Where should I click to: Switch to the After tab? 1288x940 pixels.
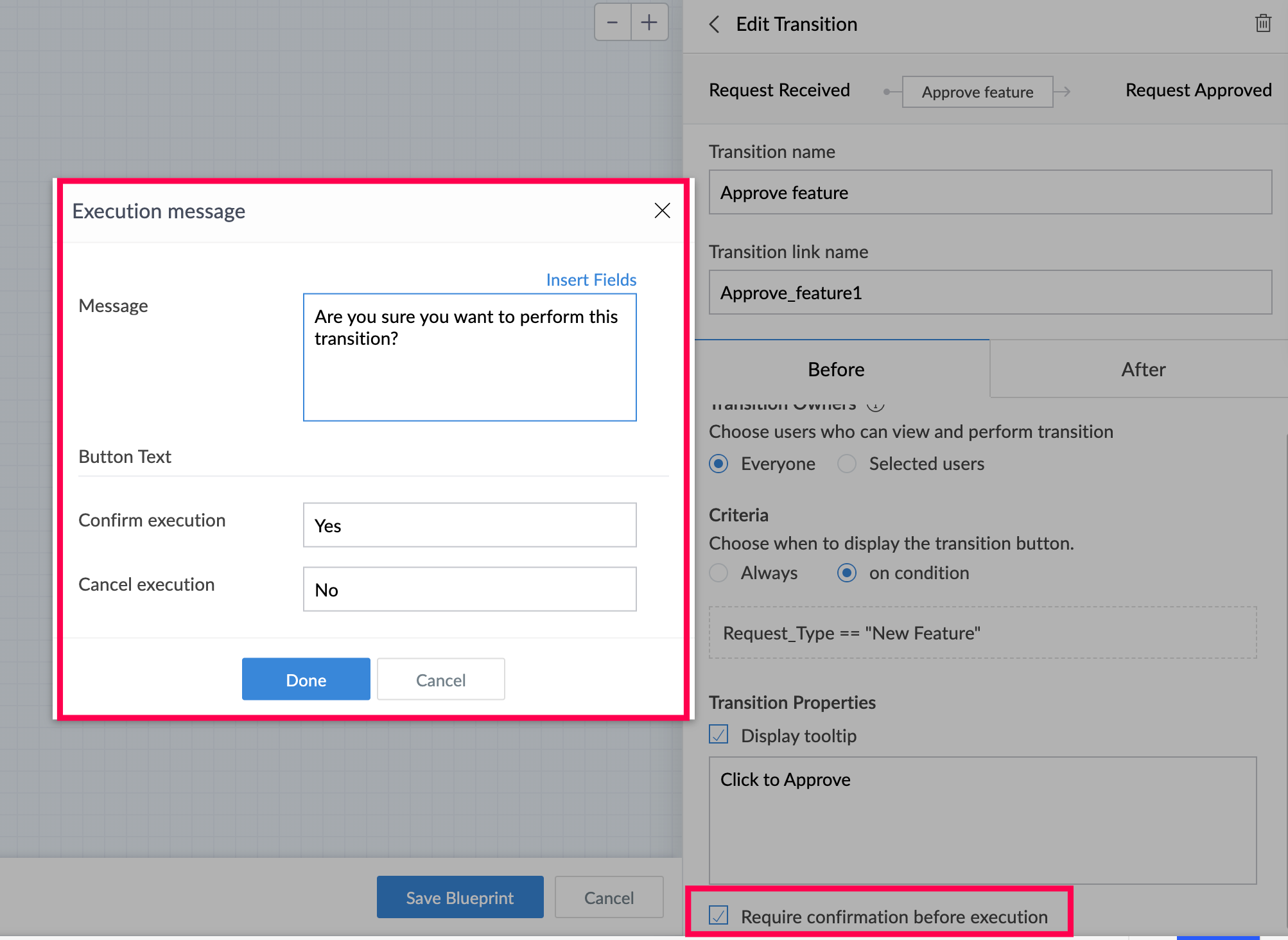pyautogui.click(x=1143, y=370)
